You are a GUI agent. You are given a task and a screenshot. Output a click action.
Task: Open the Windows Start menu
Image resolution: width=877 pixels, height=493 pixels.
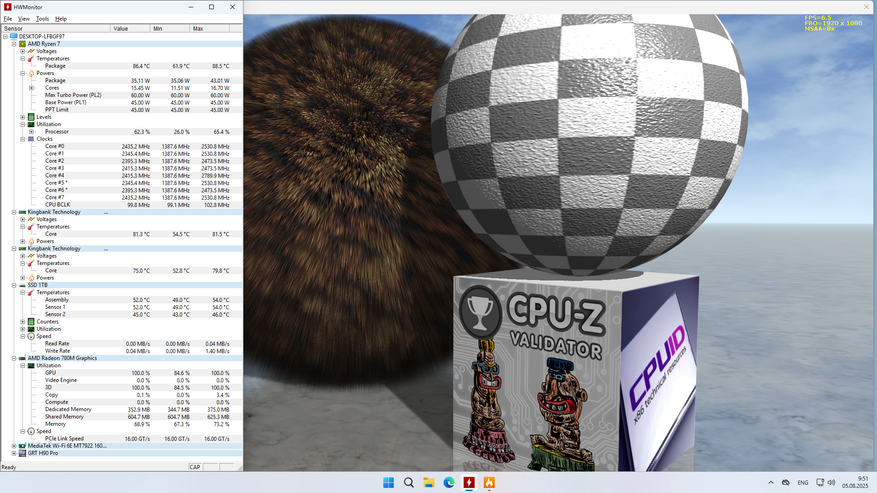tap(388, 482)
